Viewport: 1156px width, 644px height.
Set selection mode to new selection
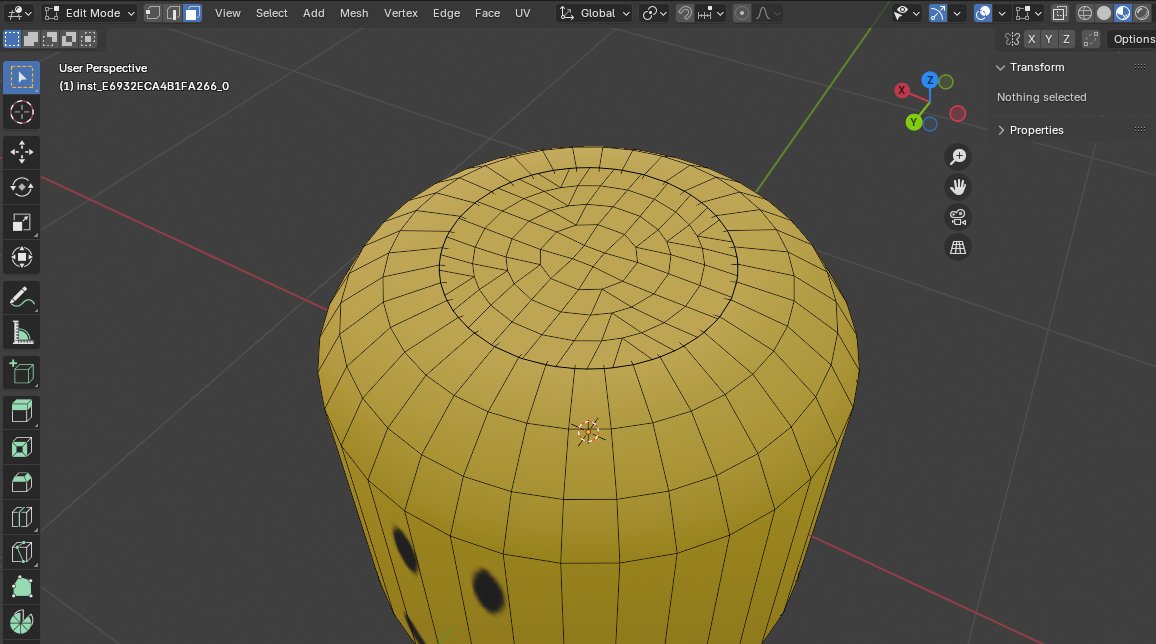[12, 39]
